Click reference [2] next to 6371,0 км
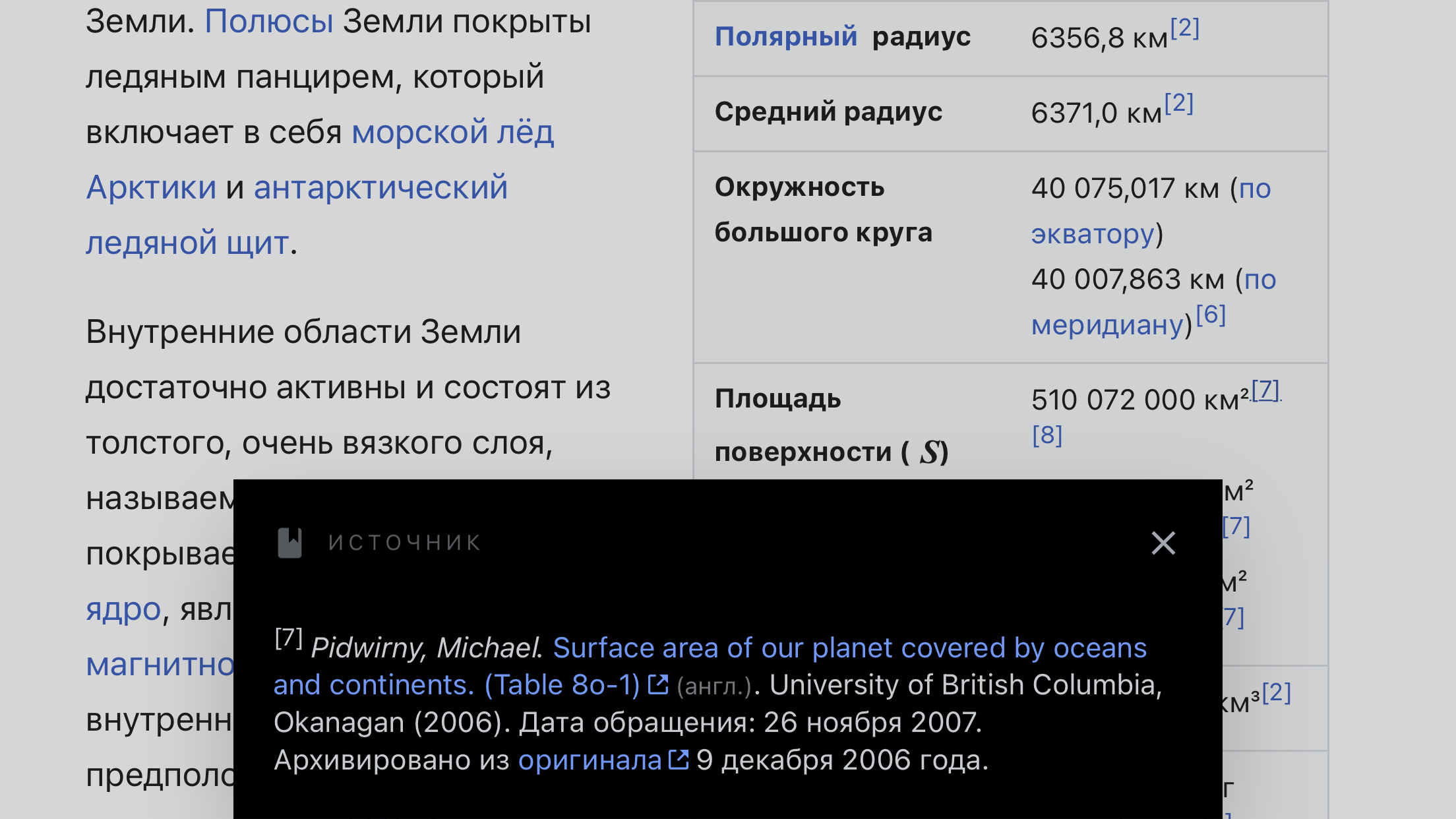Image resolution: width=1456 pixels, height=819 pixels. coord(1179,104)
